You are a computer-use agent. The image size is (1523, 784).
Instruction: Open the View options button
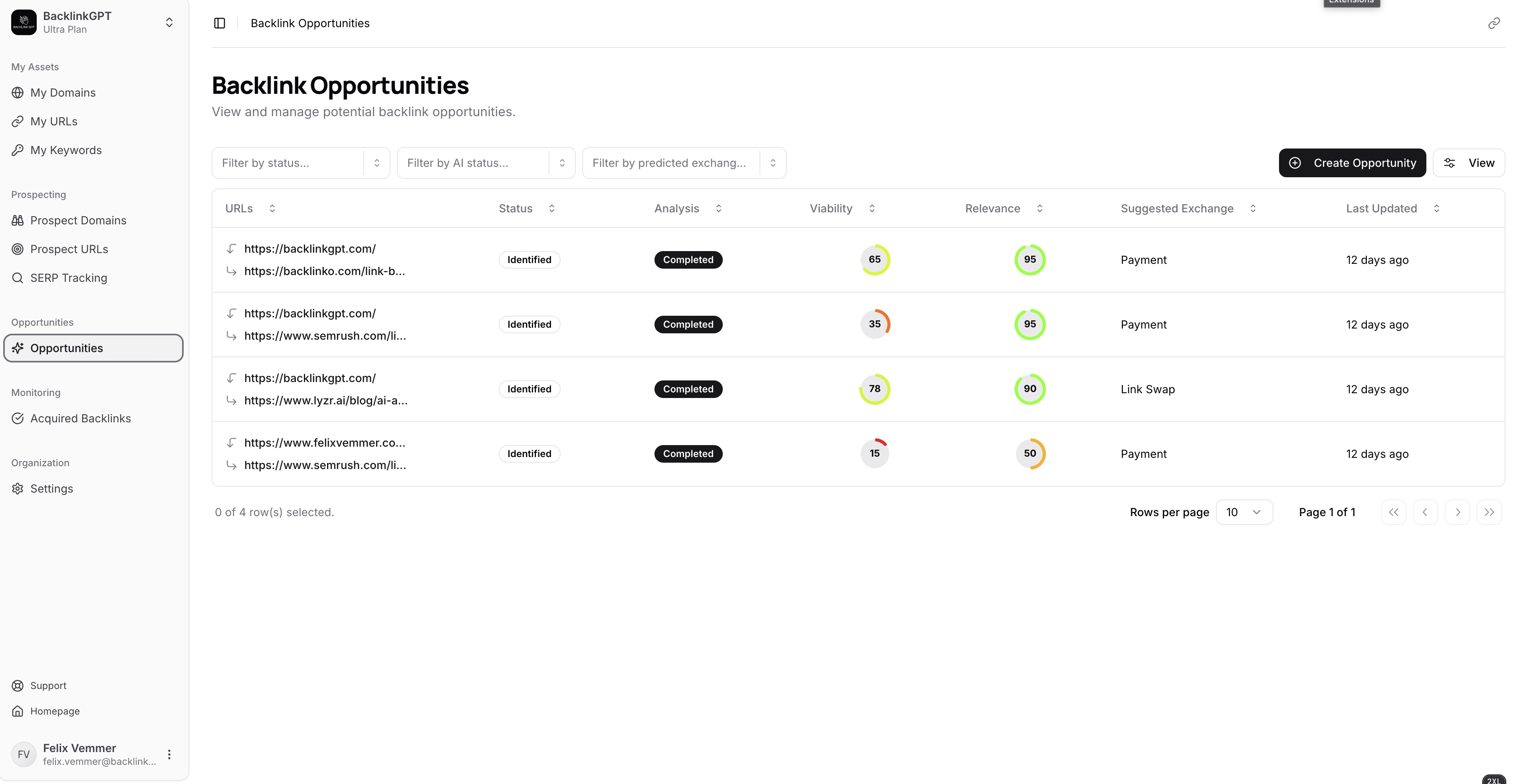tap(1469, 163)
